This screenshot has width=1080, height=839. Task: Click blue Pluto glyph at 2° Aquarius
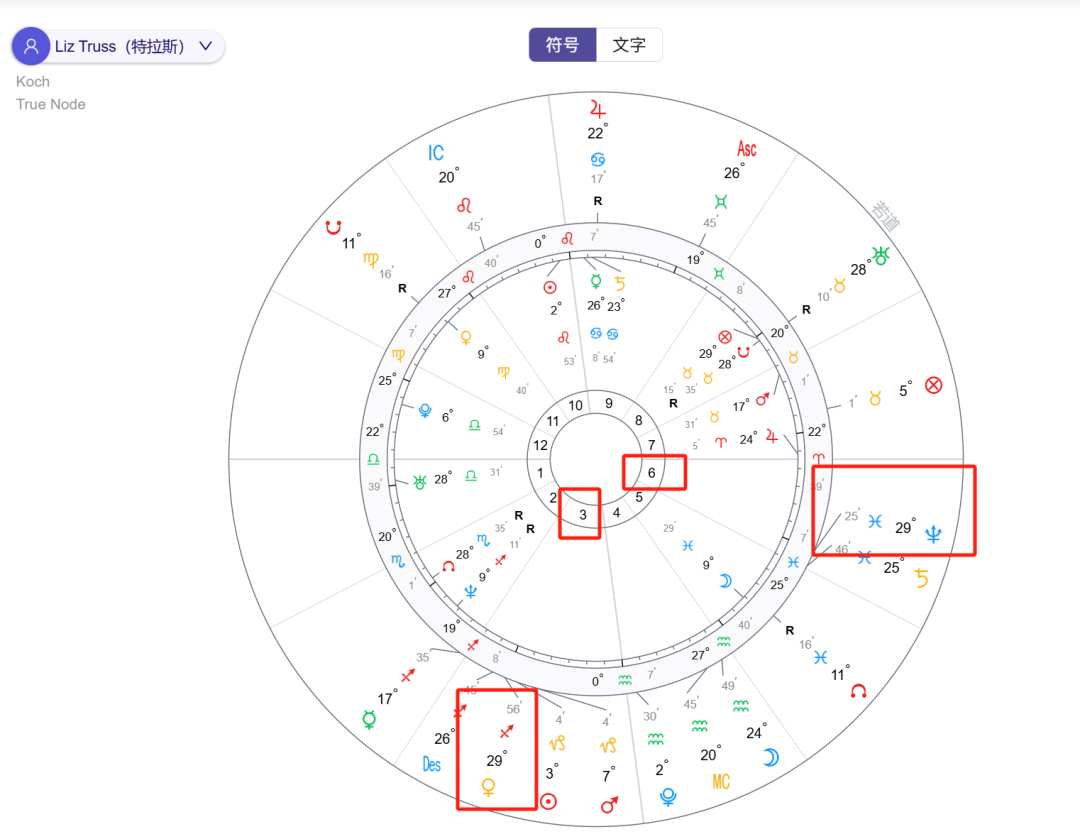[667, 797]
